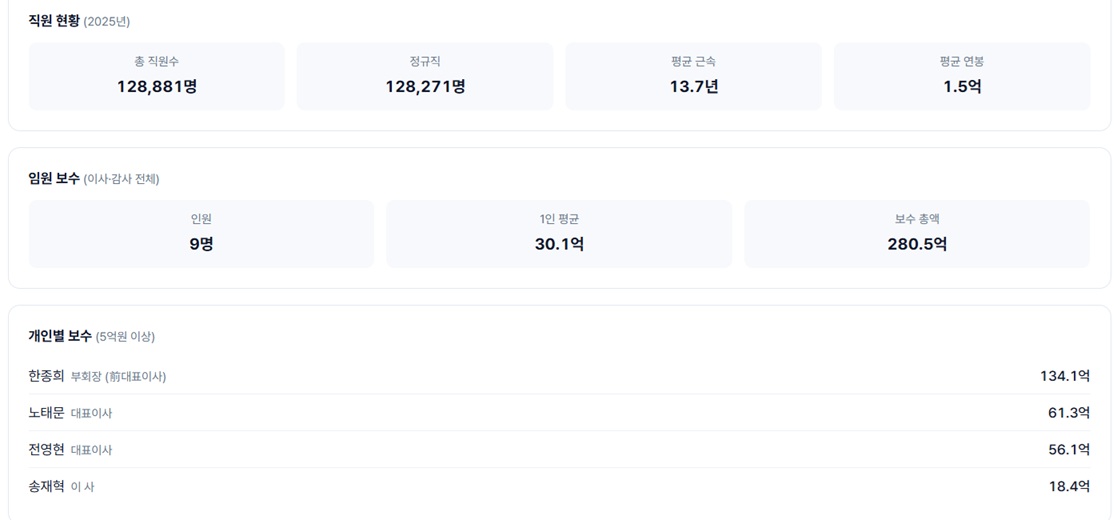Image resolution: width=1117 pixels, height=520 pixels.
Task: Click the 직원 현황 section heading
Action: coord(54,21)
